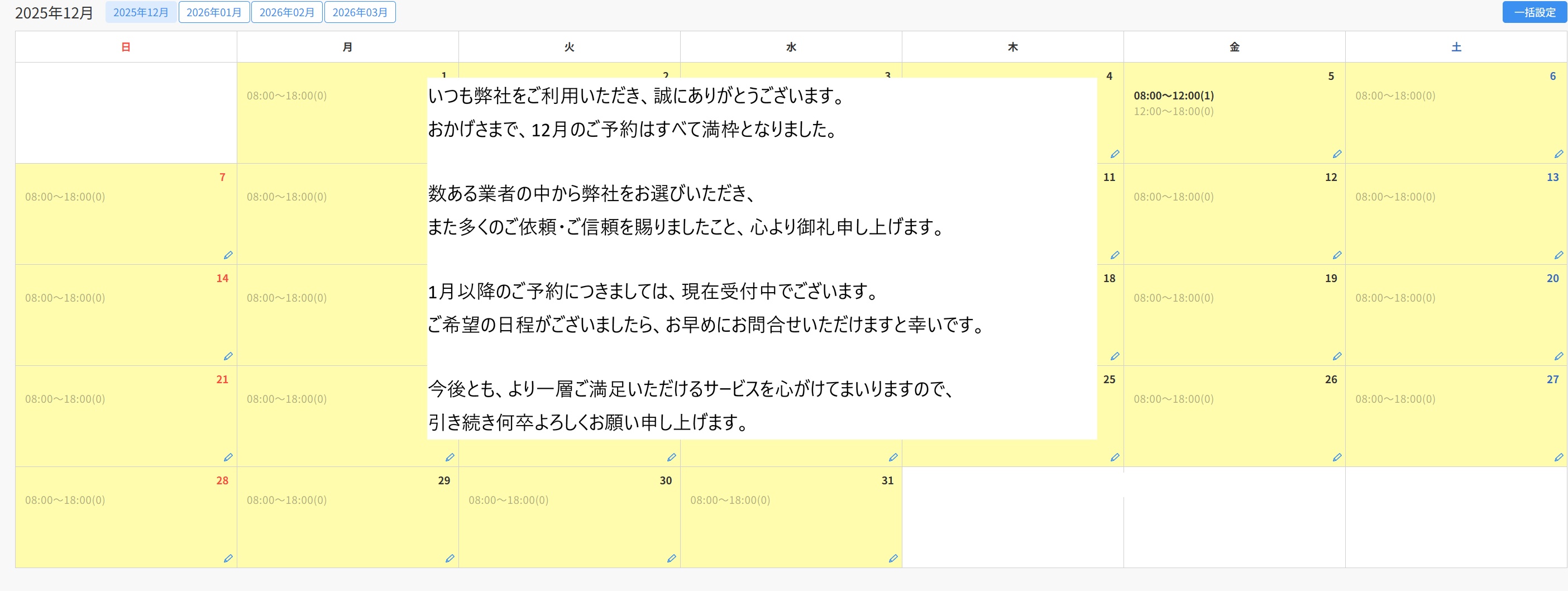
Task: Edit December 14 using pencil icon
Action: click(x=228, y=356)
